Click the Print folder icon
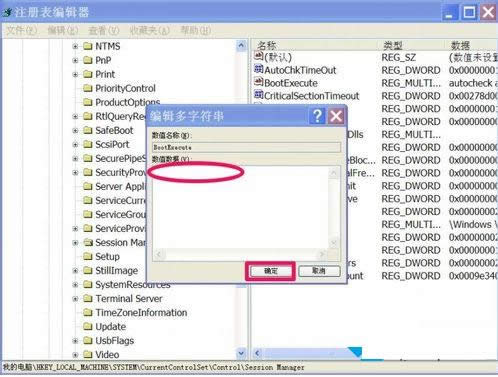This screenshot has height=377, width=498. [x=88, y=74]
